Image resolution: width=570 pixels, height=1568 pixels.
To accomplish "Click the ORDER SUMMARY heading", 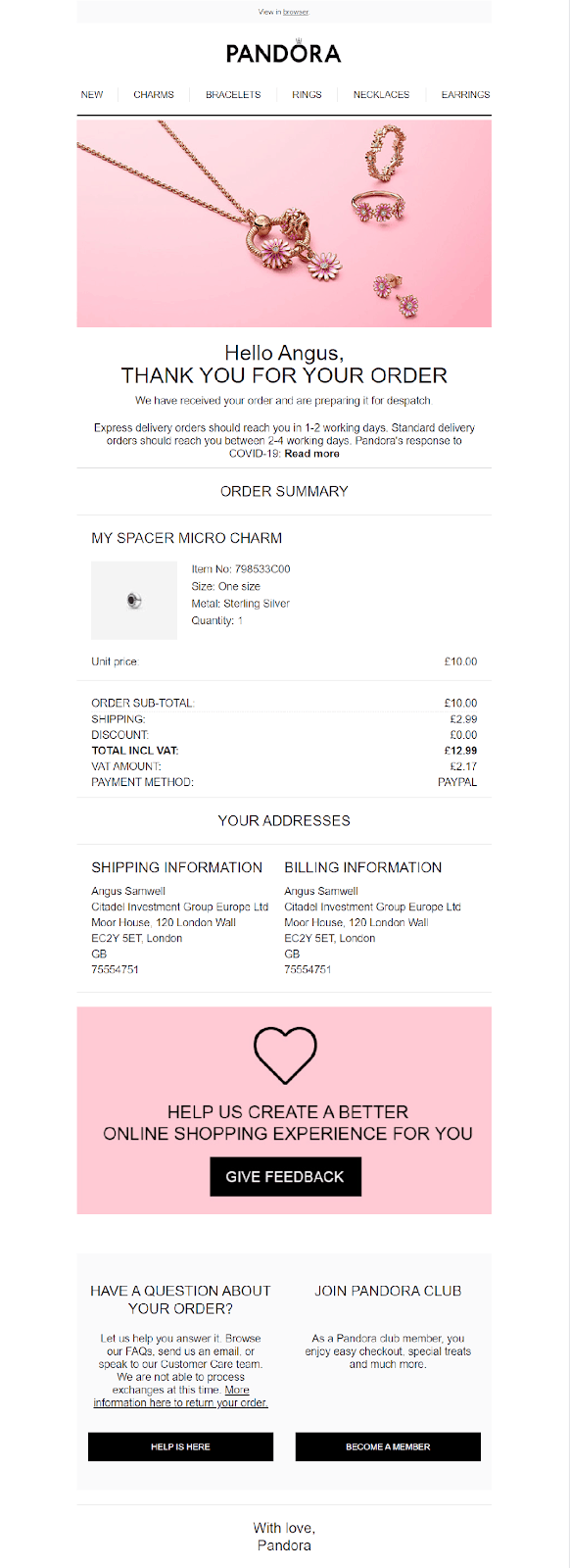I will pos(284,491).
